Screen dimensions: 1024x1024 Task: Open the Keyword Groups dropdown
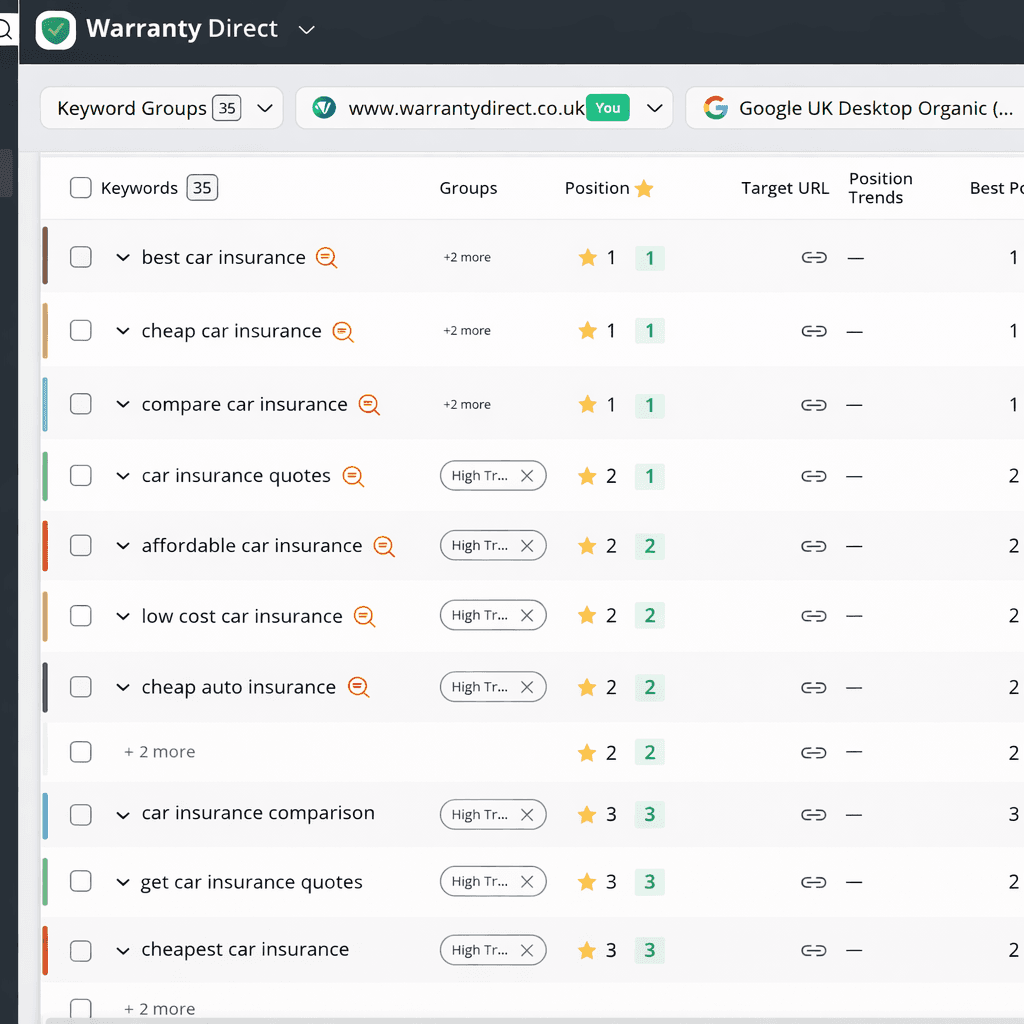coord(161,108)
